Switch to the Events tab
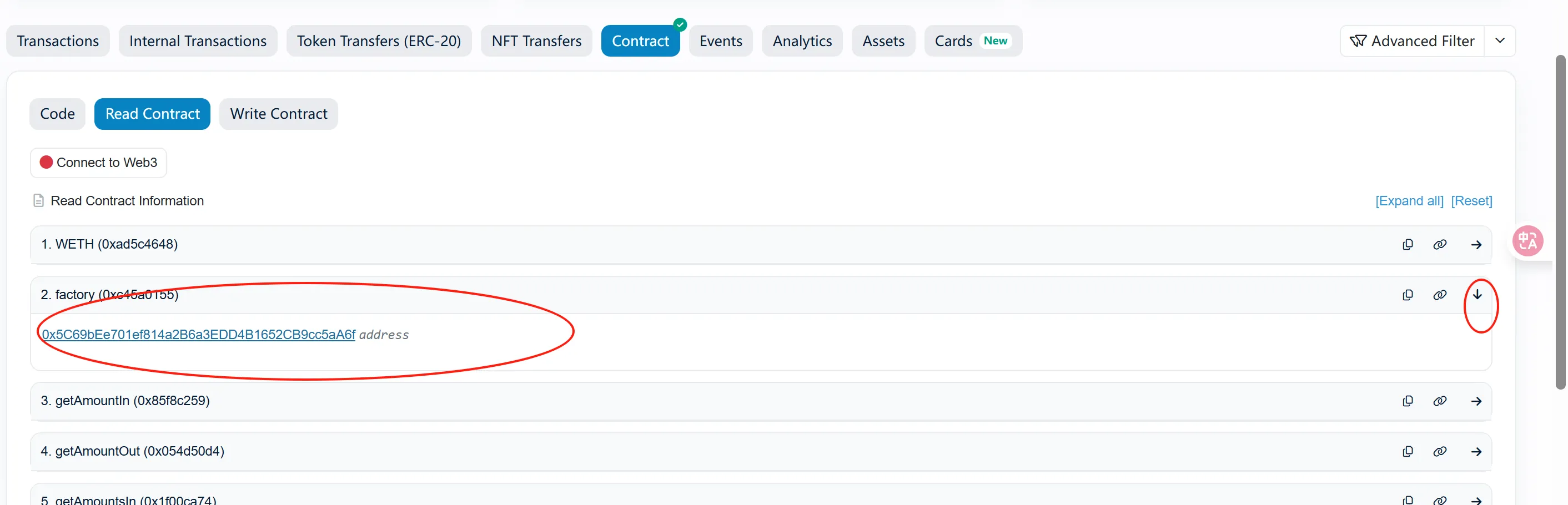The image size is (1568, 505). tap(720, 41)
